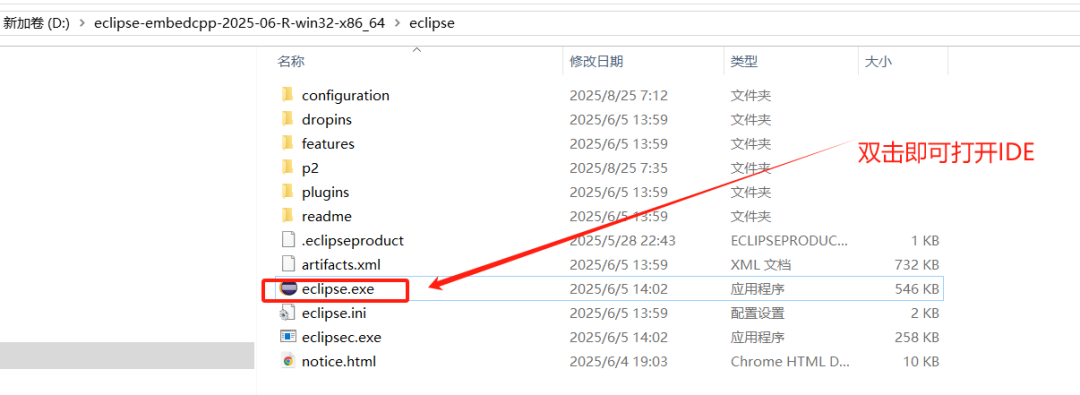Click the 配置设置 type cell

tap(758, 313)
